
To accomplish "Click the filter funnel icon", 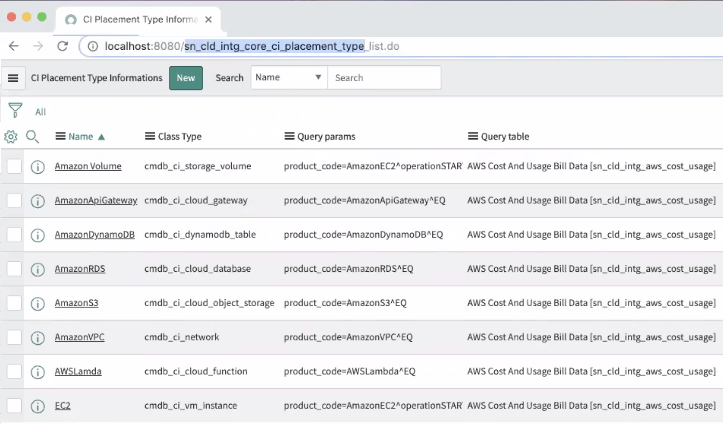I will pos(15,111).
